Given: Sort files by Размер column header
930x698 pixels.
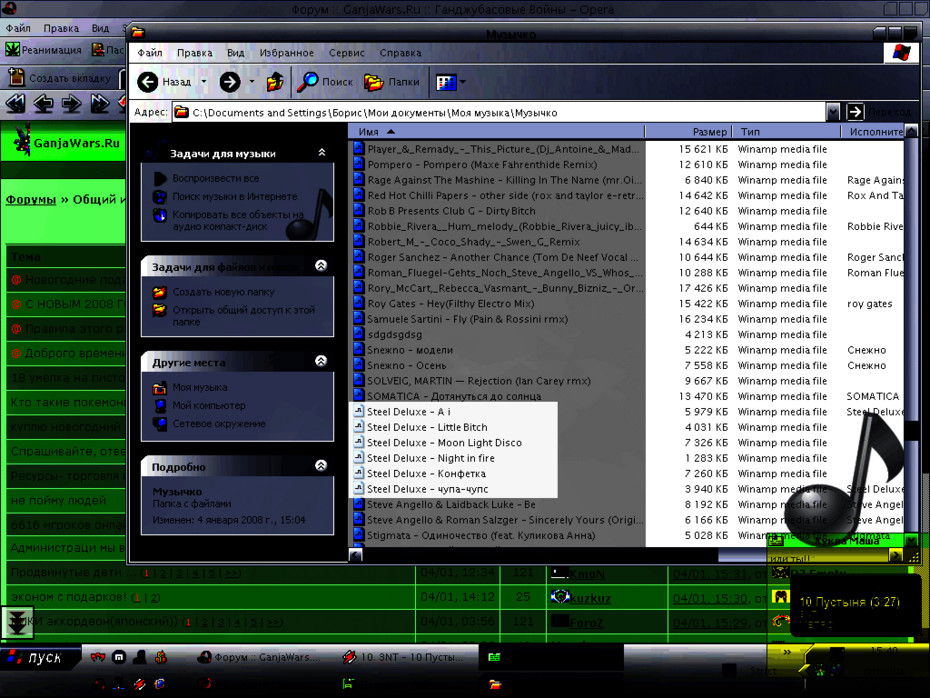Looking at the screenshot, I should [x=689, y=132].
